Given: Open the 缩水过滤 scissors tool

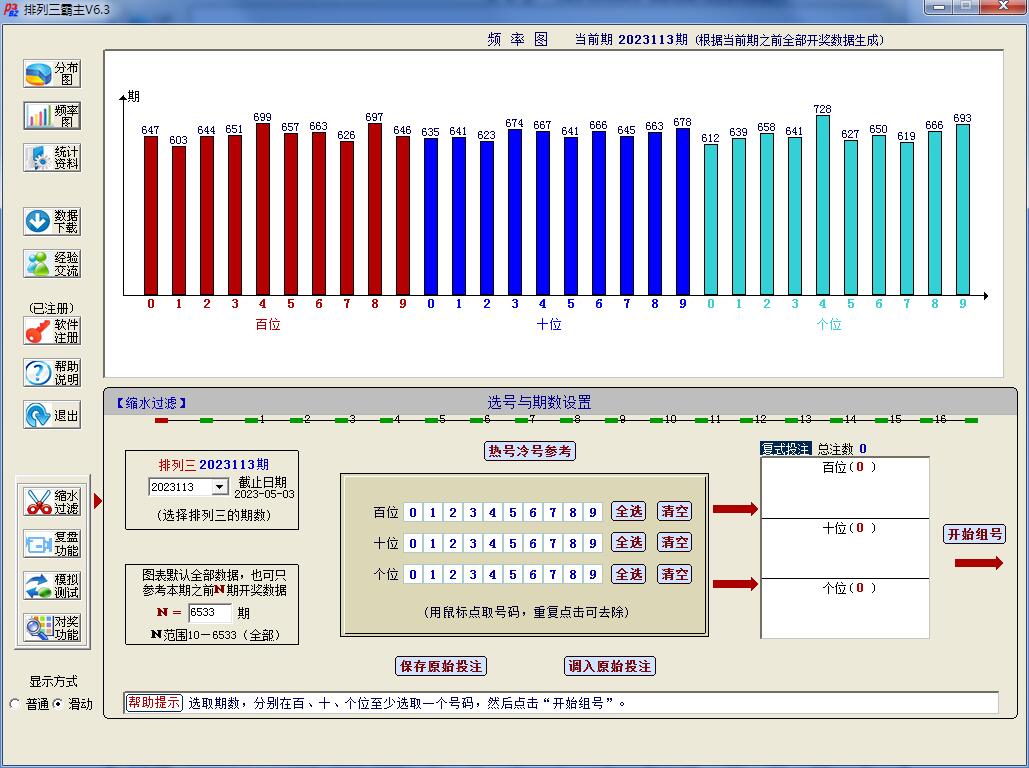Looking at the screenshot, I should click(x=52, y=502).
